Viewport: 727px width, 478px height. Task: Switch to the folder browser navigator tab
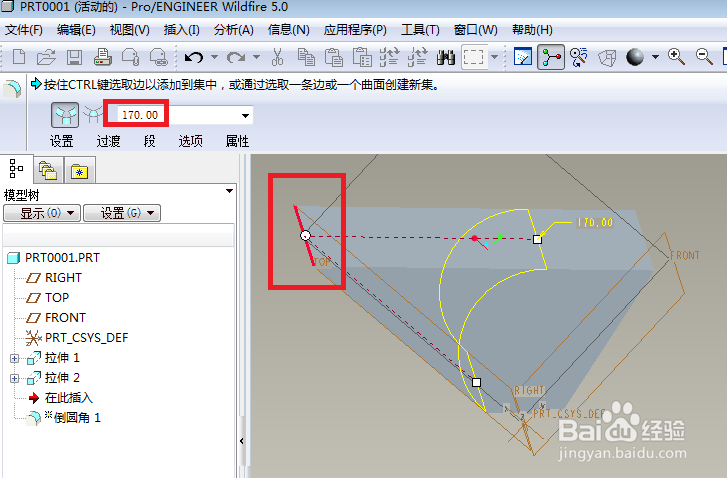[48, 171]
